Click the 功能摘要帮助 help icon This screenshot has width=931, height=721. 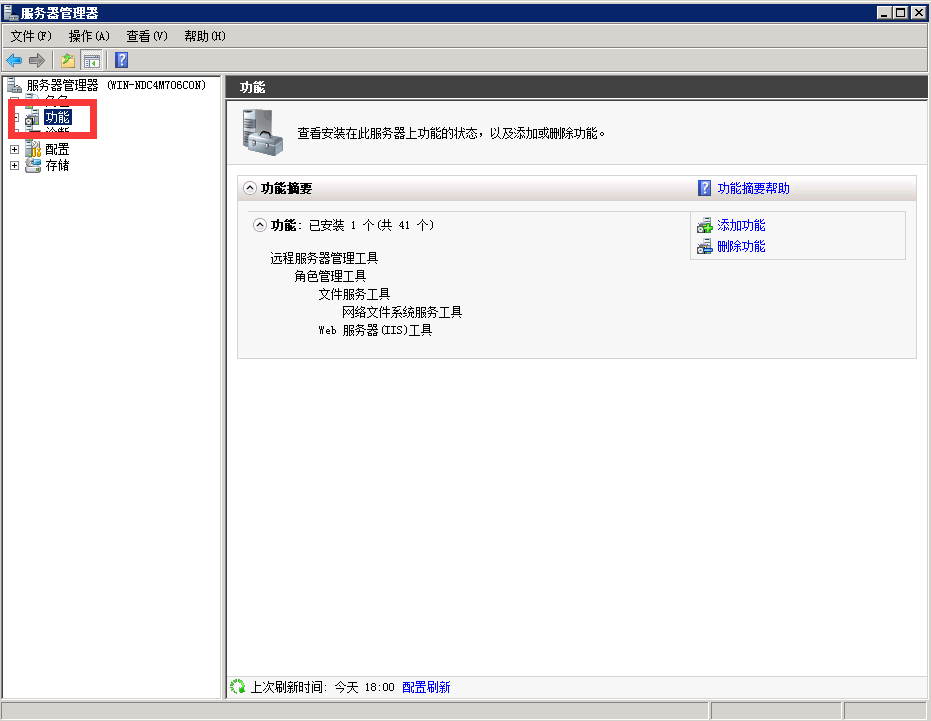click(705, 188)
